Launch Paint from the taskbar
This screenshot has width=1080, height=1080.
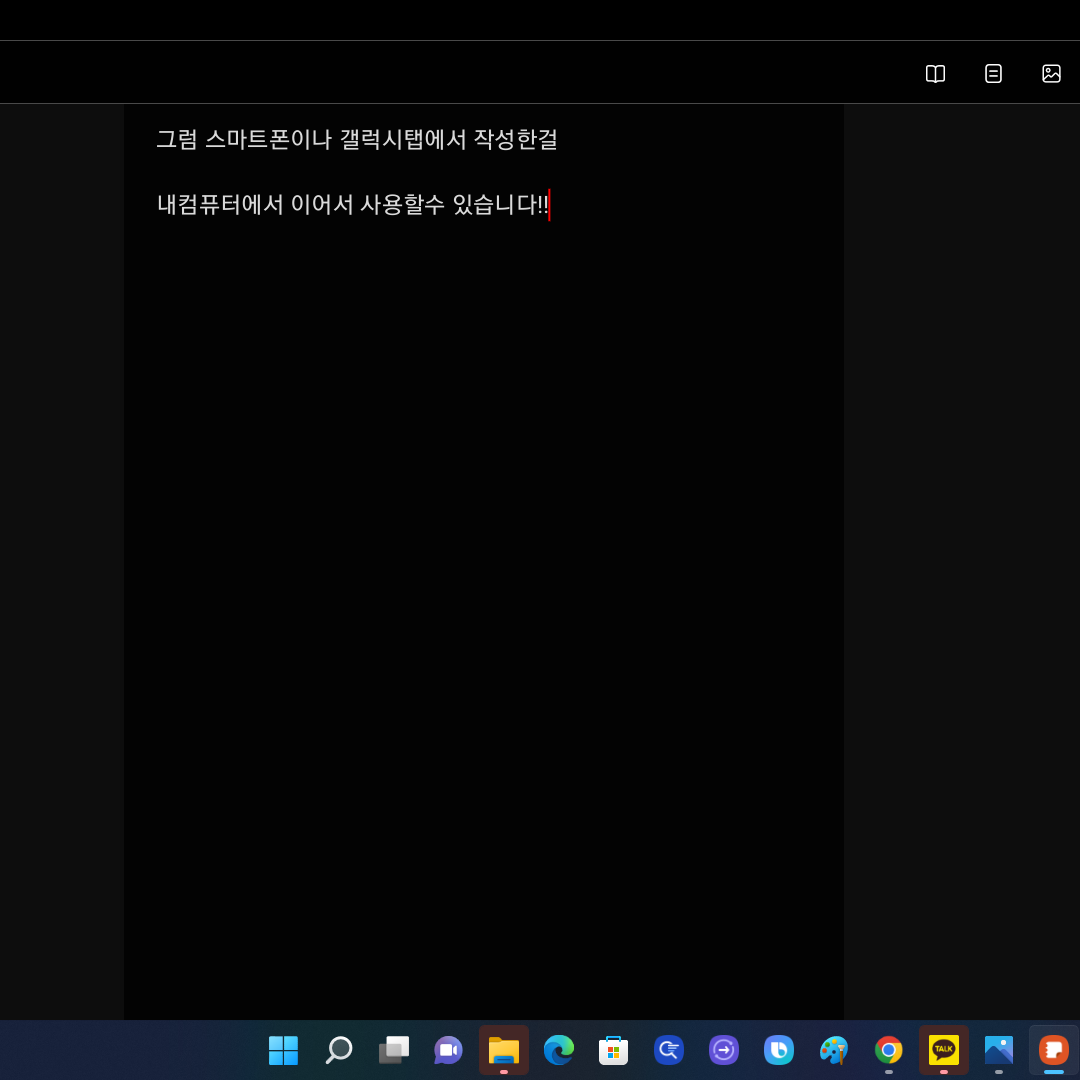[x=833, y=1051]
